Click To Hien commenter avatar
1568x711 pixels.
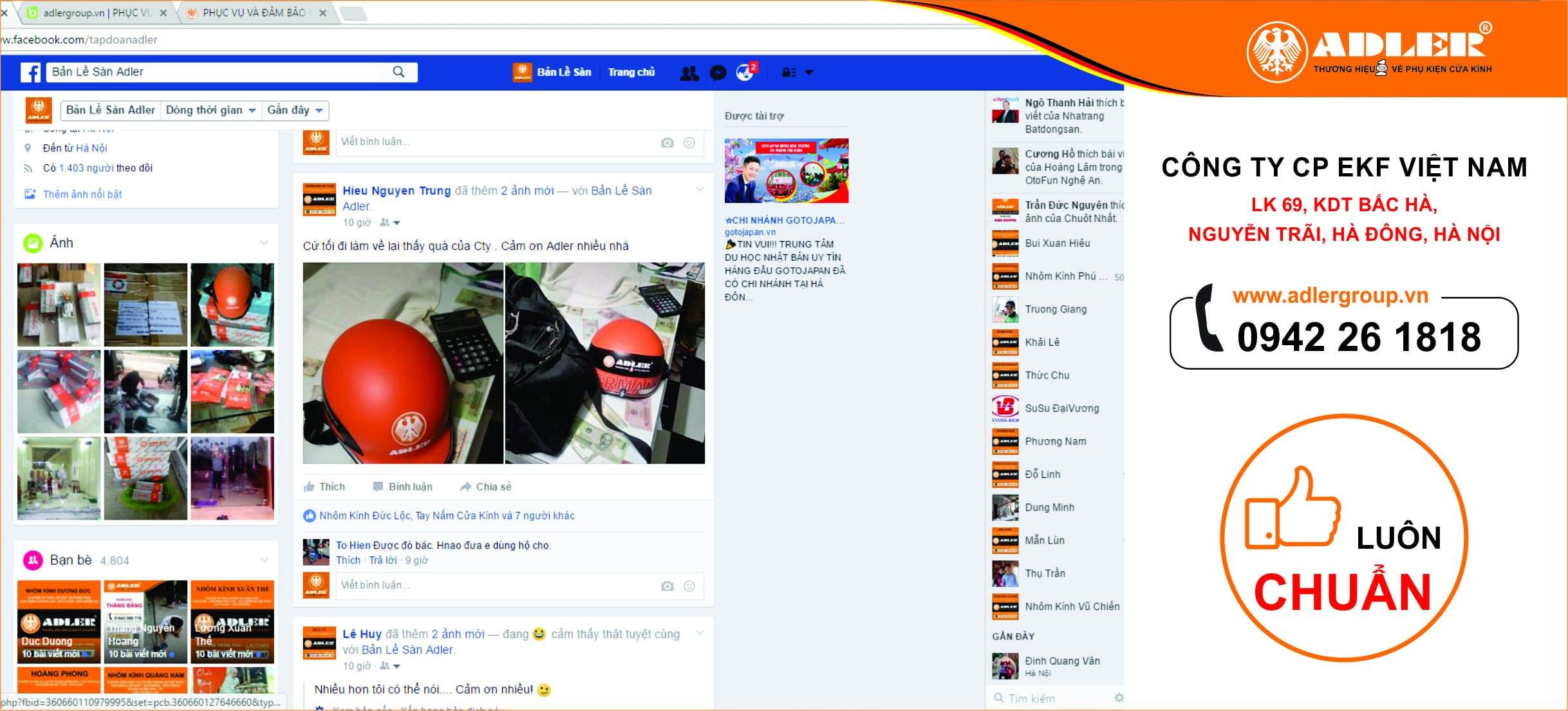tap(316, 553)
